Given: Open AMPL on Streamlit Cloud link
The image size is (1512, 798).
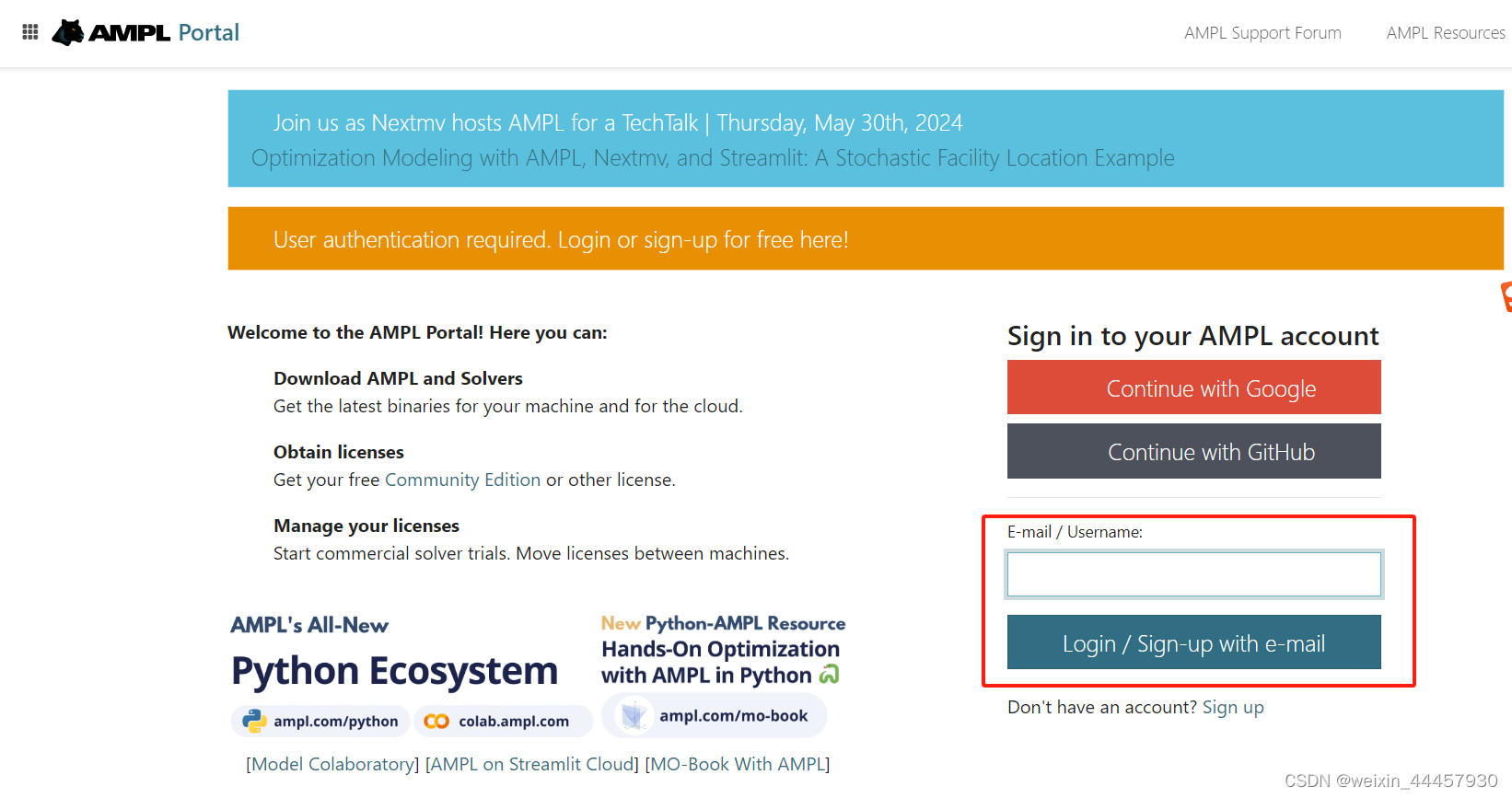Looking at the screenshot, I should pyautogui.click(x=531, y=765).
